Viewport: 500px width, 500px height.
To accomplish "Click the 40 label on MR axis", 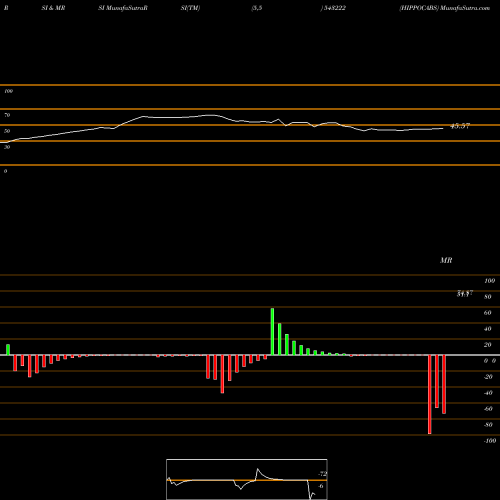I will 488,329.
